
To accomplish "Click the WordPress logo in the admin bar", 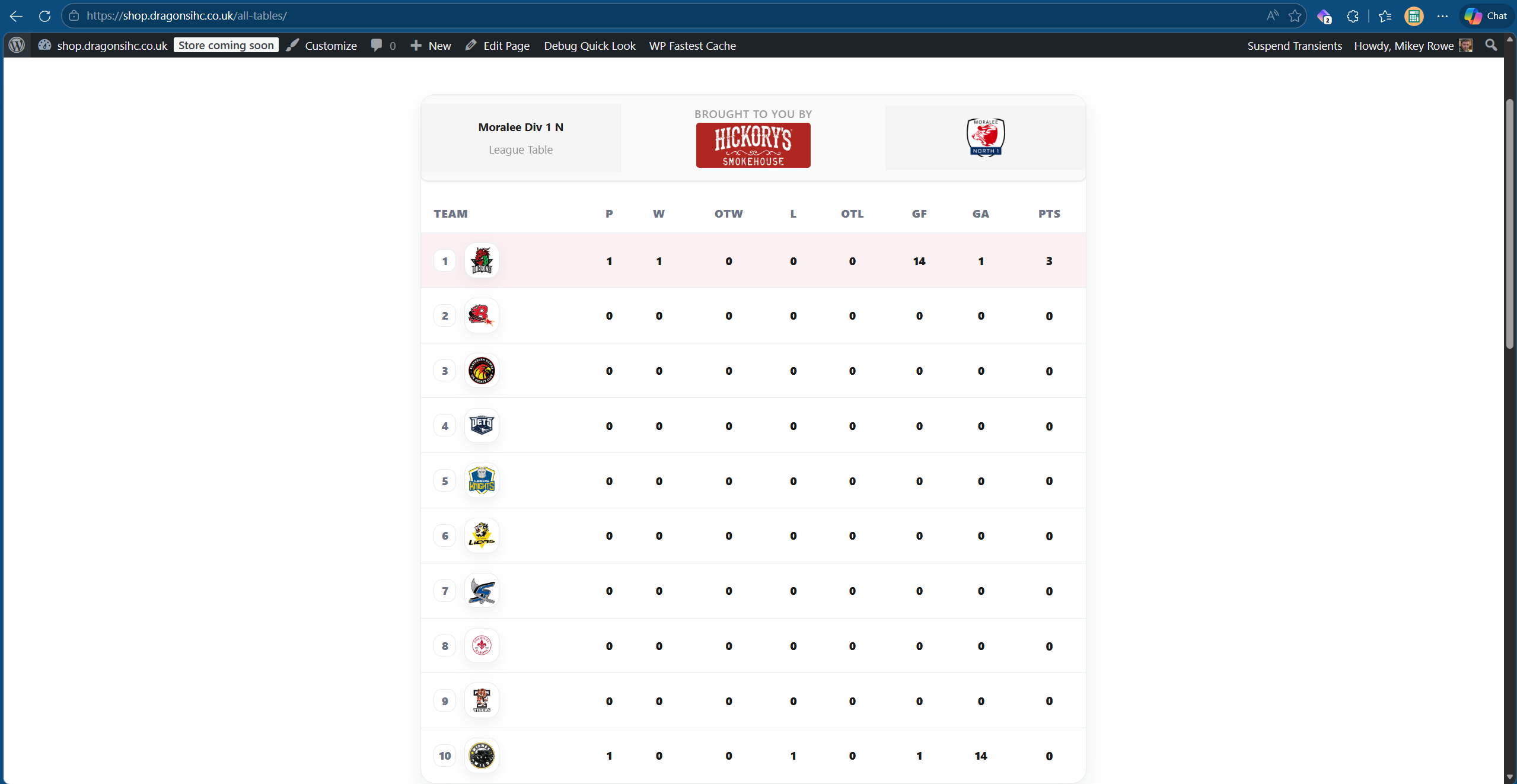I will (x=16, y=45).
